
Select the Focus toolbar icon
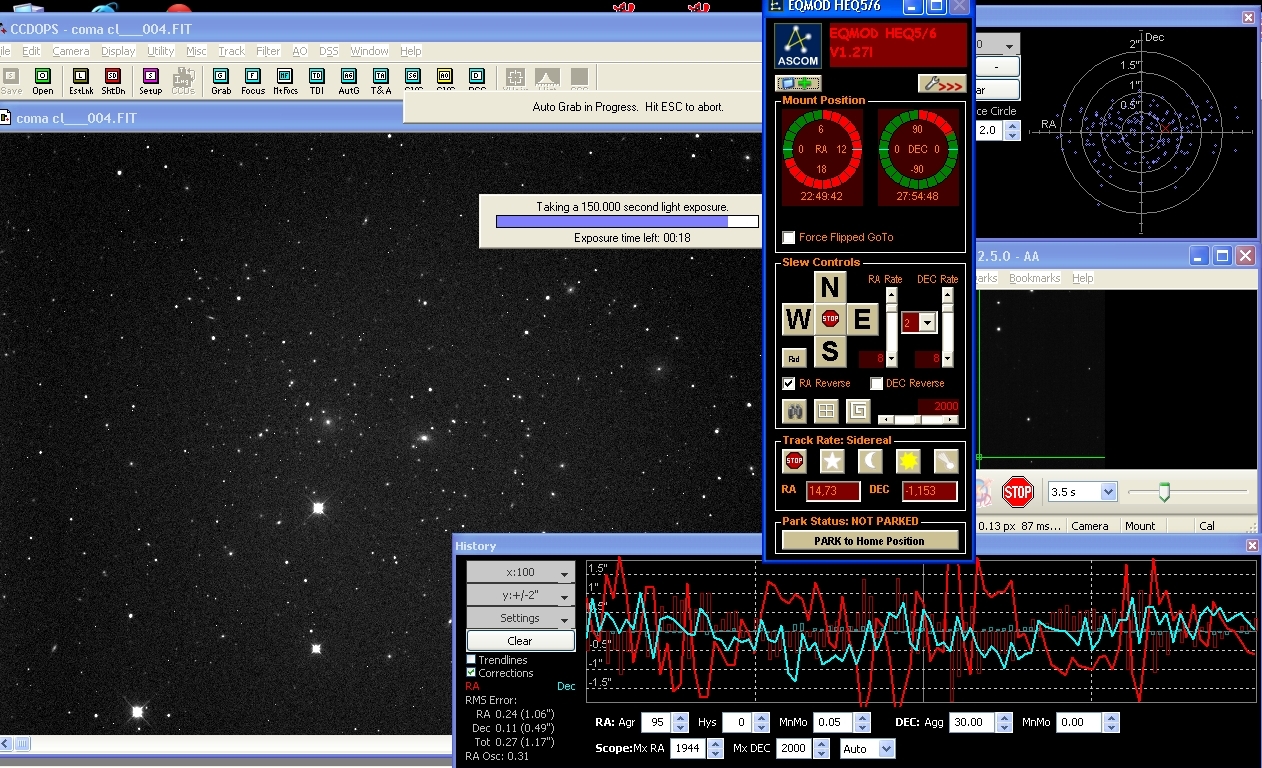[x=253, y=81]
